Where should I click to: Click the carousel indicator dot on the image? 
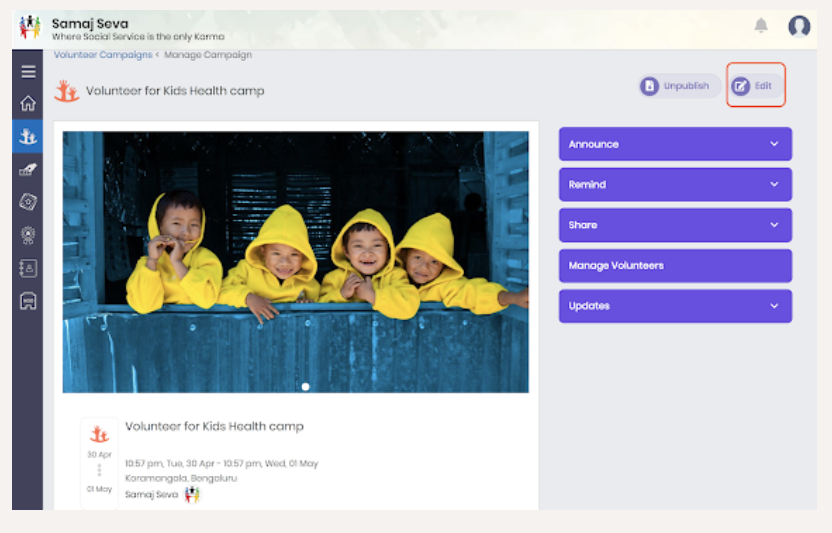click(305, 386)
